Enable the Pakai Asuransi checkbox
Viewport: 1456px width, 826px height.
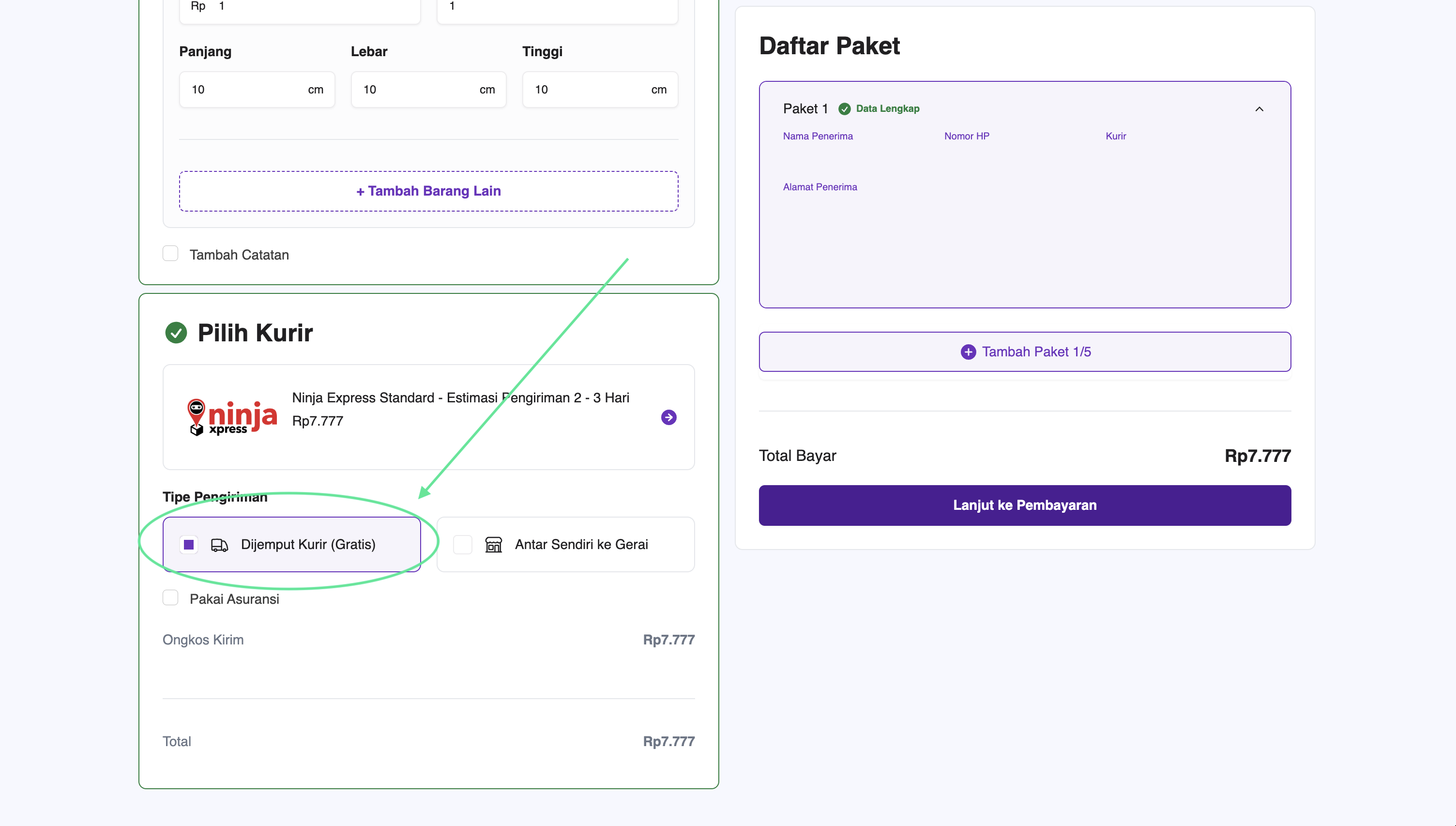coord(170,598)
